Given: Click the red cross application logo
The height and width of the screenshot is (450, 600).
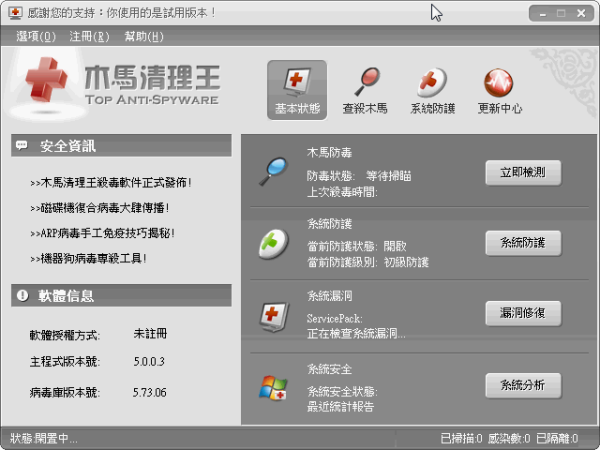Looking at the screenshot, I should (46, 80).
